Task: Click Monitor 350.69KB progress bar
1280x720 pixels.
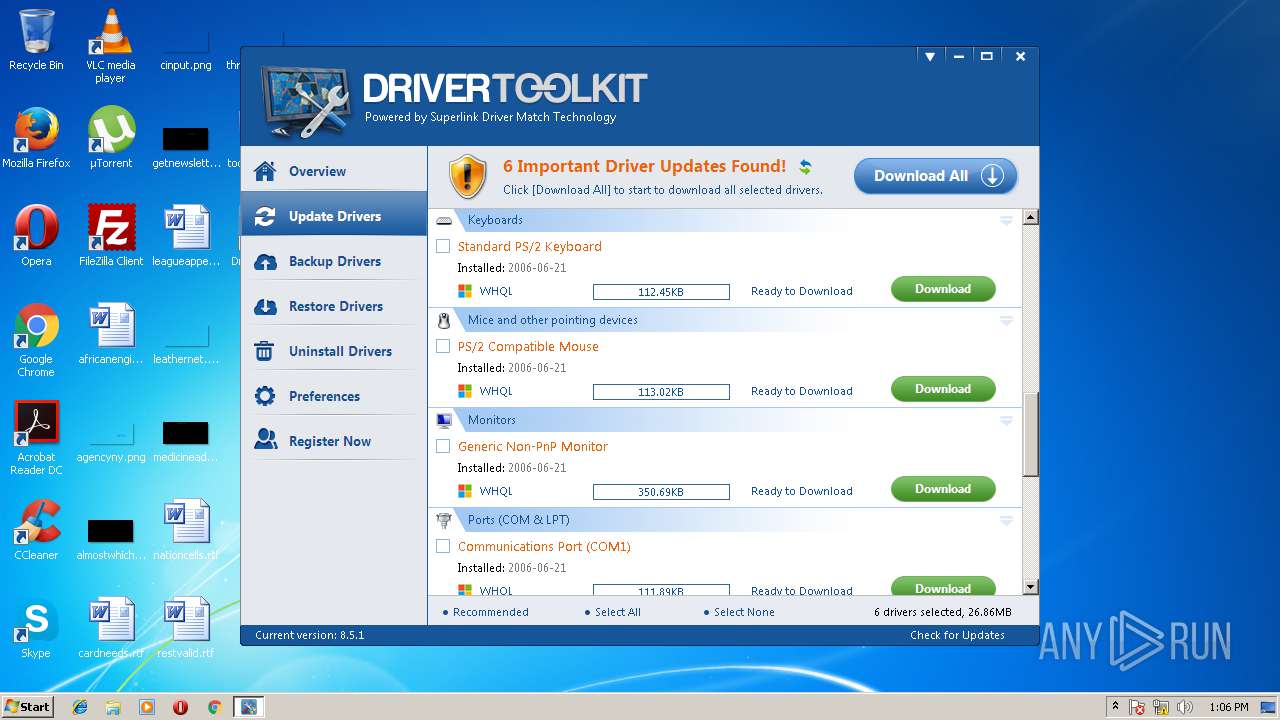Action: 661,492
